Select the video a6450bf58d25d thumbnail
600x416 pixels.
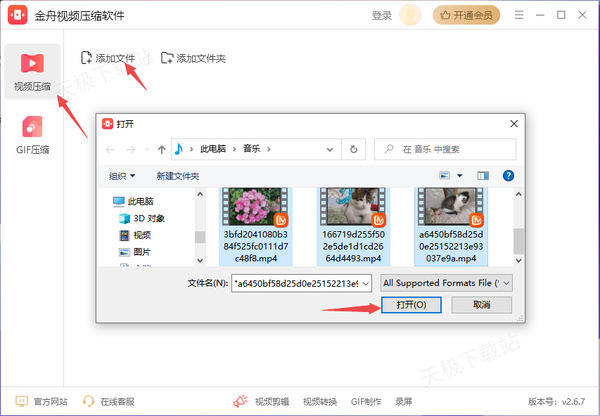(x=451, y=206)
